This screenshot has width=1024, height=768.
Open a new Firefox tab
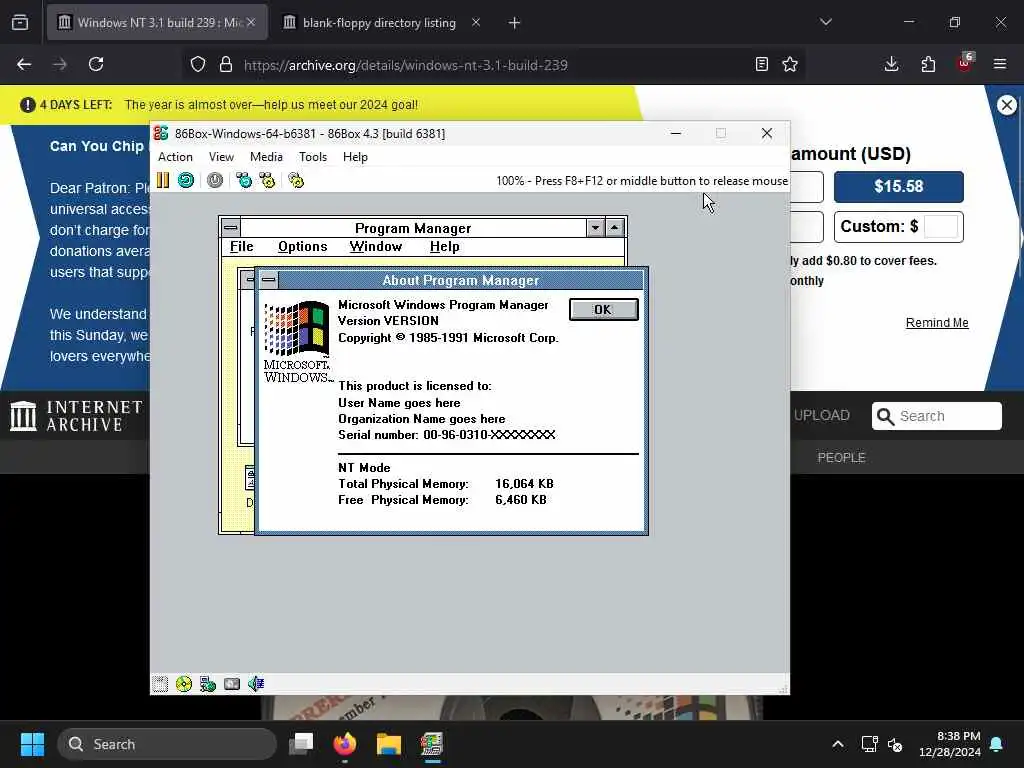click(x=515, y=23)
